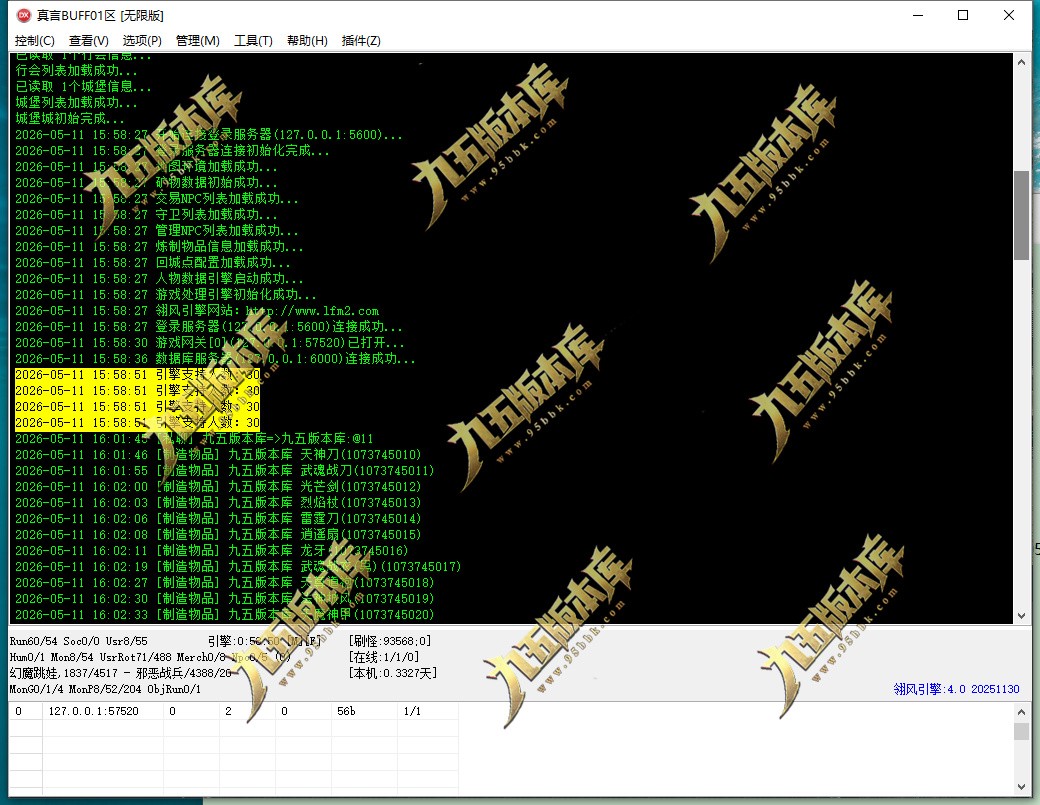The height and width of the screenshot is (805, 1040).
Task: Close the 真言BUFF01区 window
Action: point(1009,15)
